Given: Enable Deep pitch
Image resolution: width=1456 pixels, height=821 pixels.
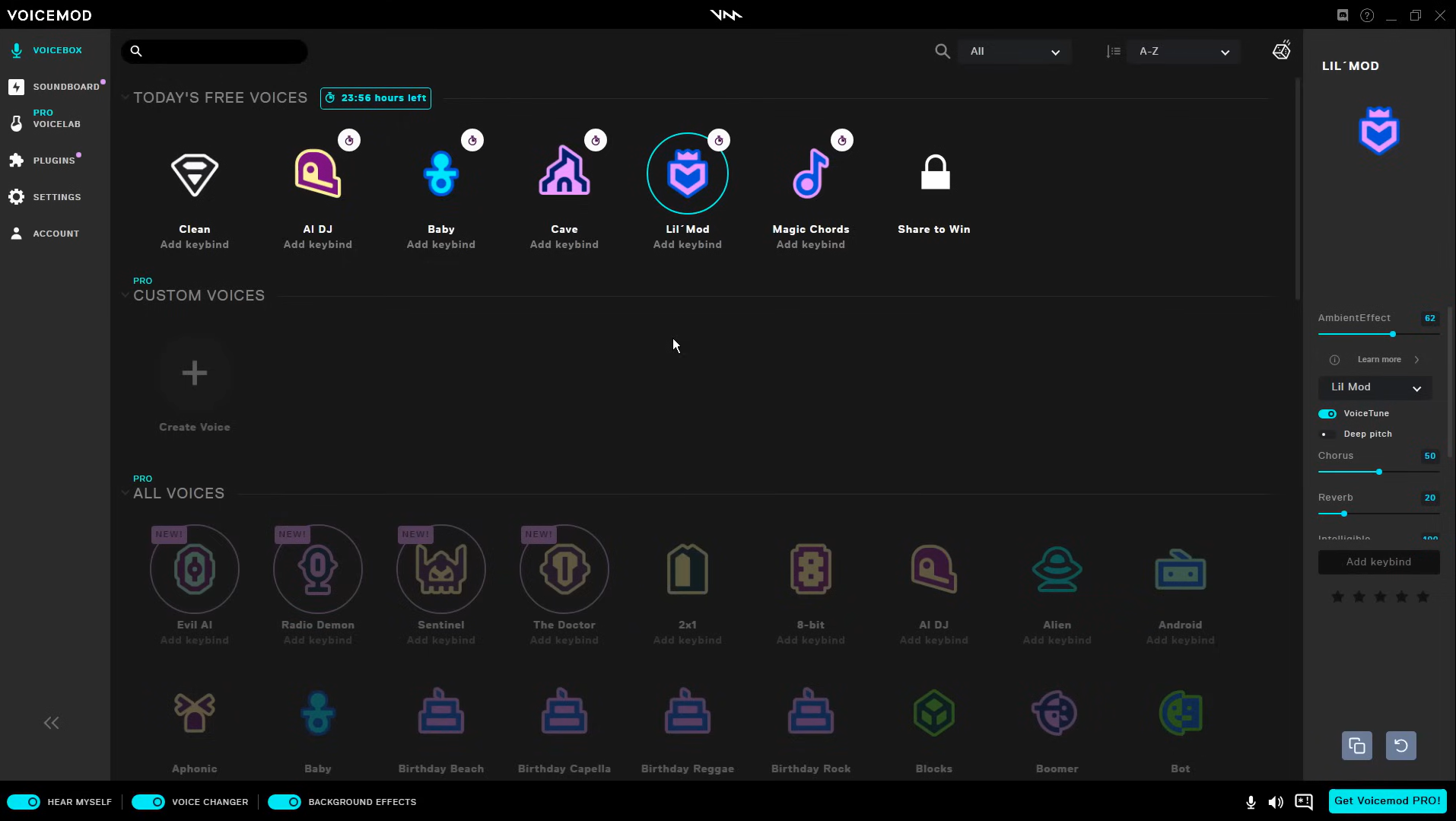Looking at the screenshot, I should pyautogui.click(x=1327, y=434).
